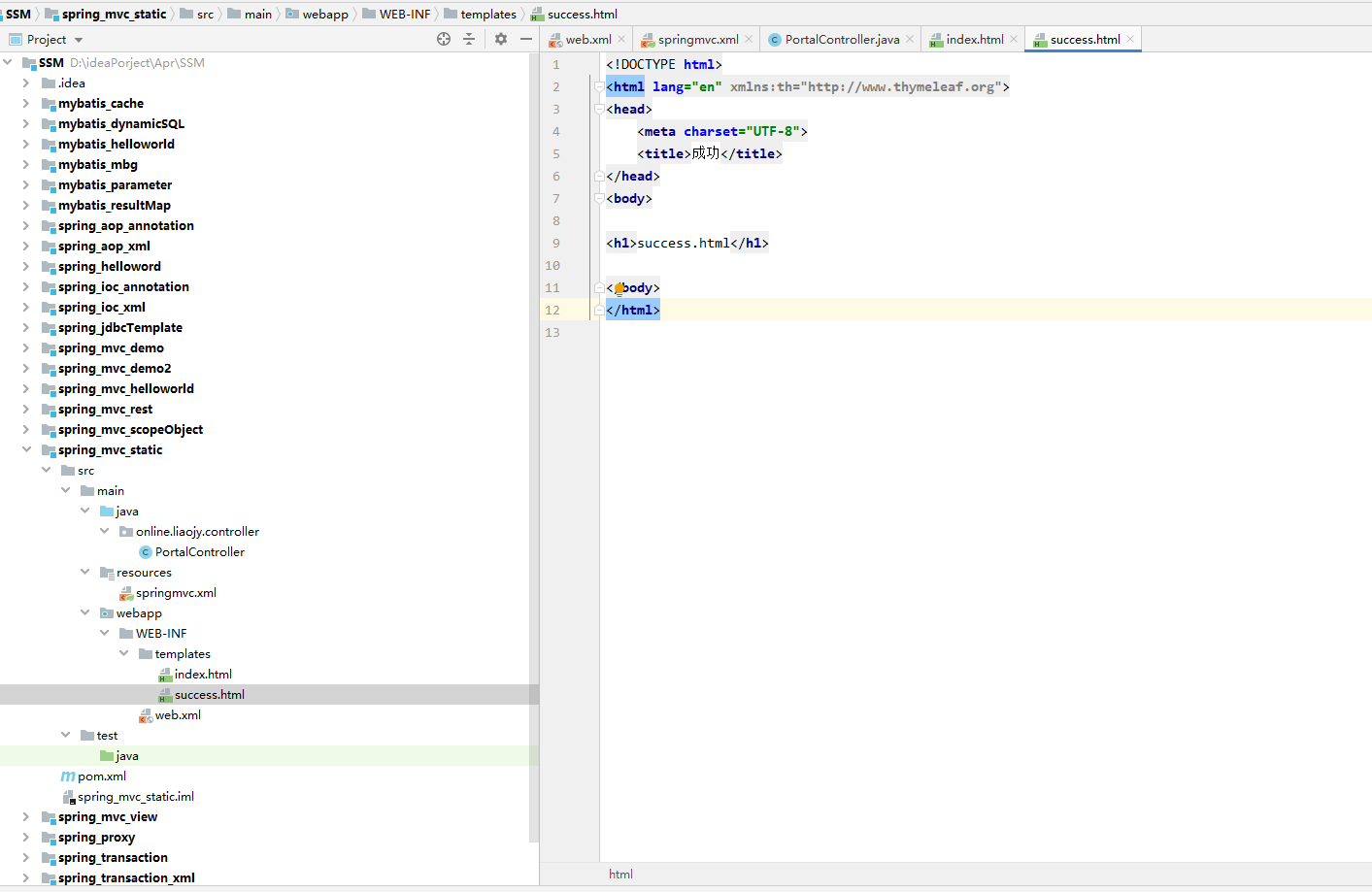The image size is (1372, 892).
Task: Collapse the resources folder arrow
Action: [x=84, y=572]
